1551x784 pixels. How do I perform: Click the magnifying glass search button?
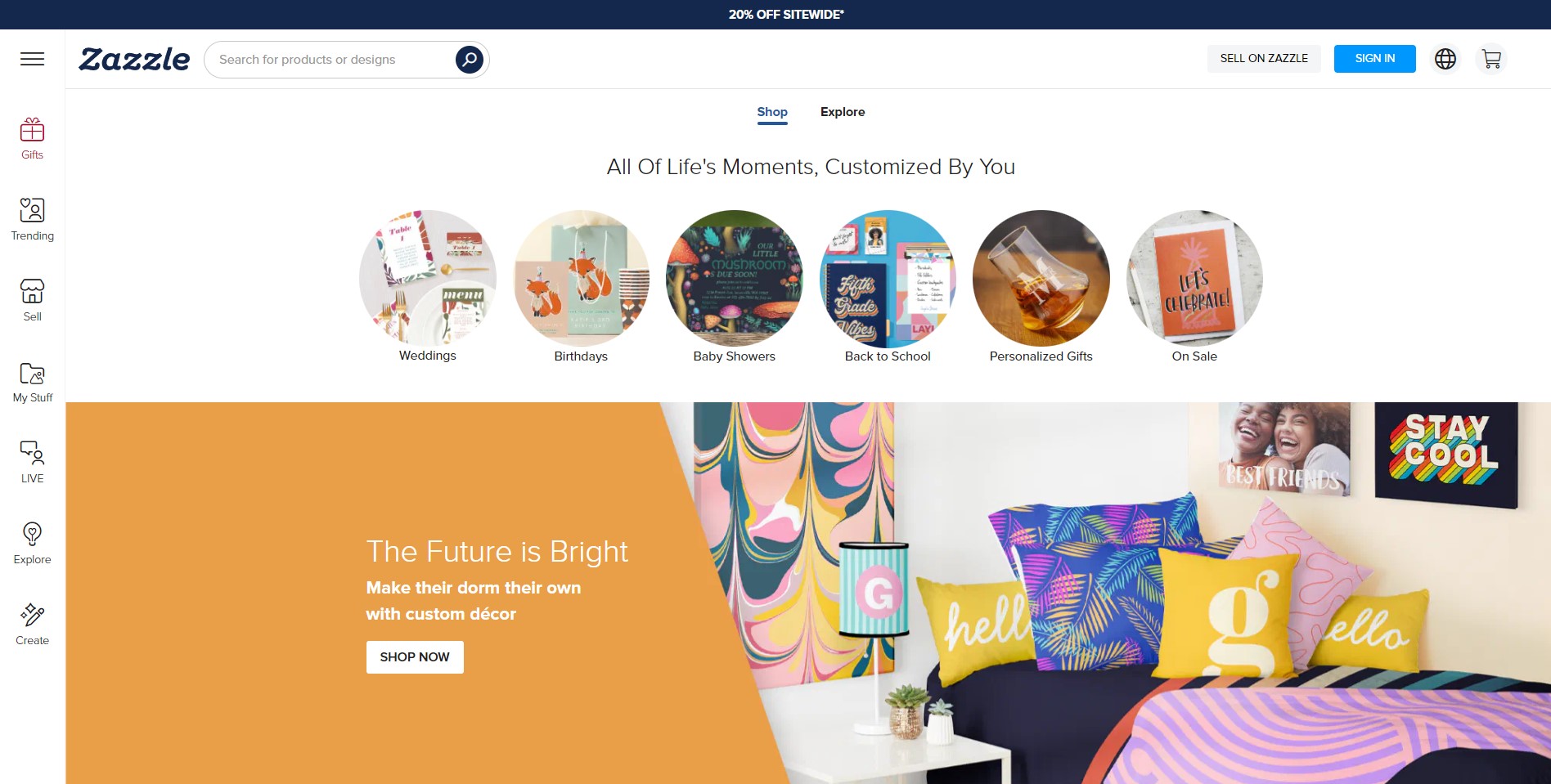click(x=469, y=59)
